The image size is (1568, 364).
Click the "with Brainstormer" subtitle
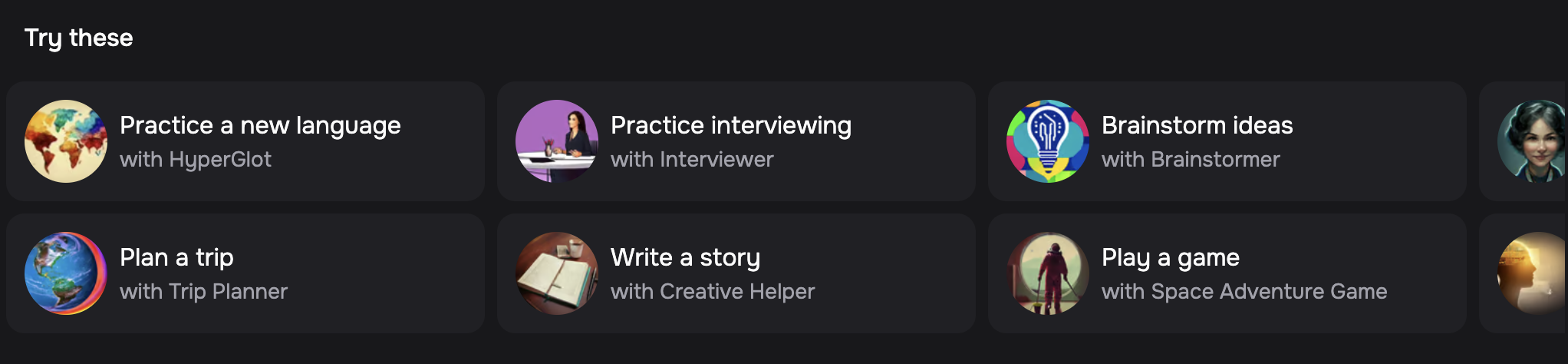click(1191, 160)
